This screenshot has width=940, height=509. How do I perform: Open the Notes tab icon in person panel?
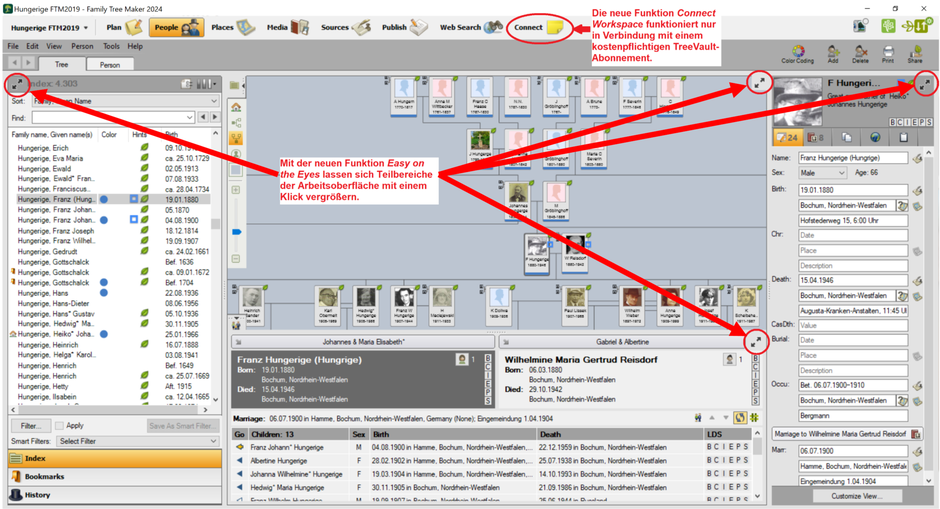(x=846, y=137)
